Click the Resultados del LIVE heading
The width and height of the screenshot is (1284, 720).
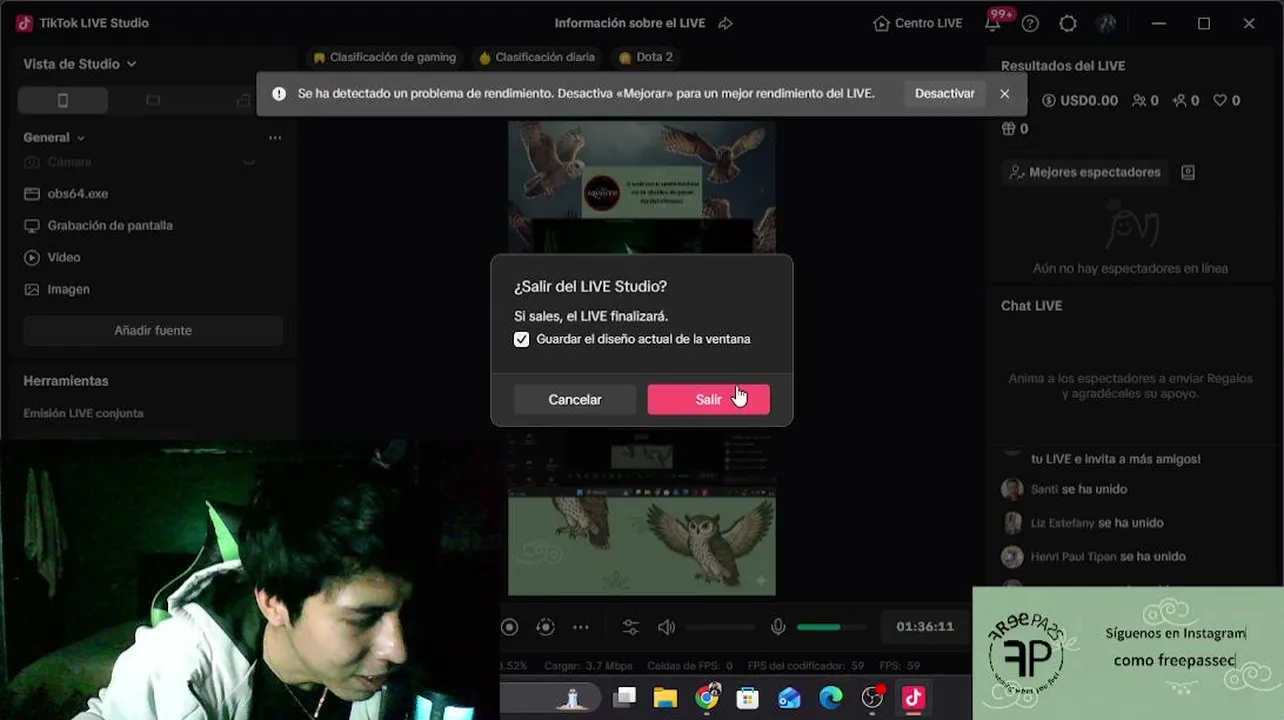tap(1063, 66)
